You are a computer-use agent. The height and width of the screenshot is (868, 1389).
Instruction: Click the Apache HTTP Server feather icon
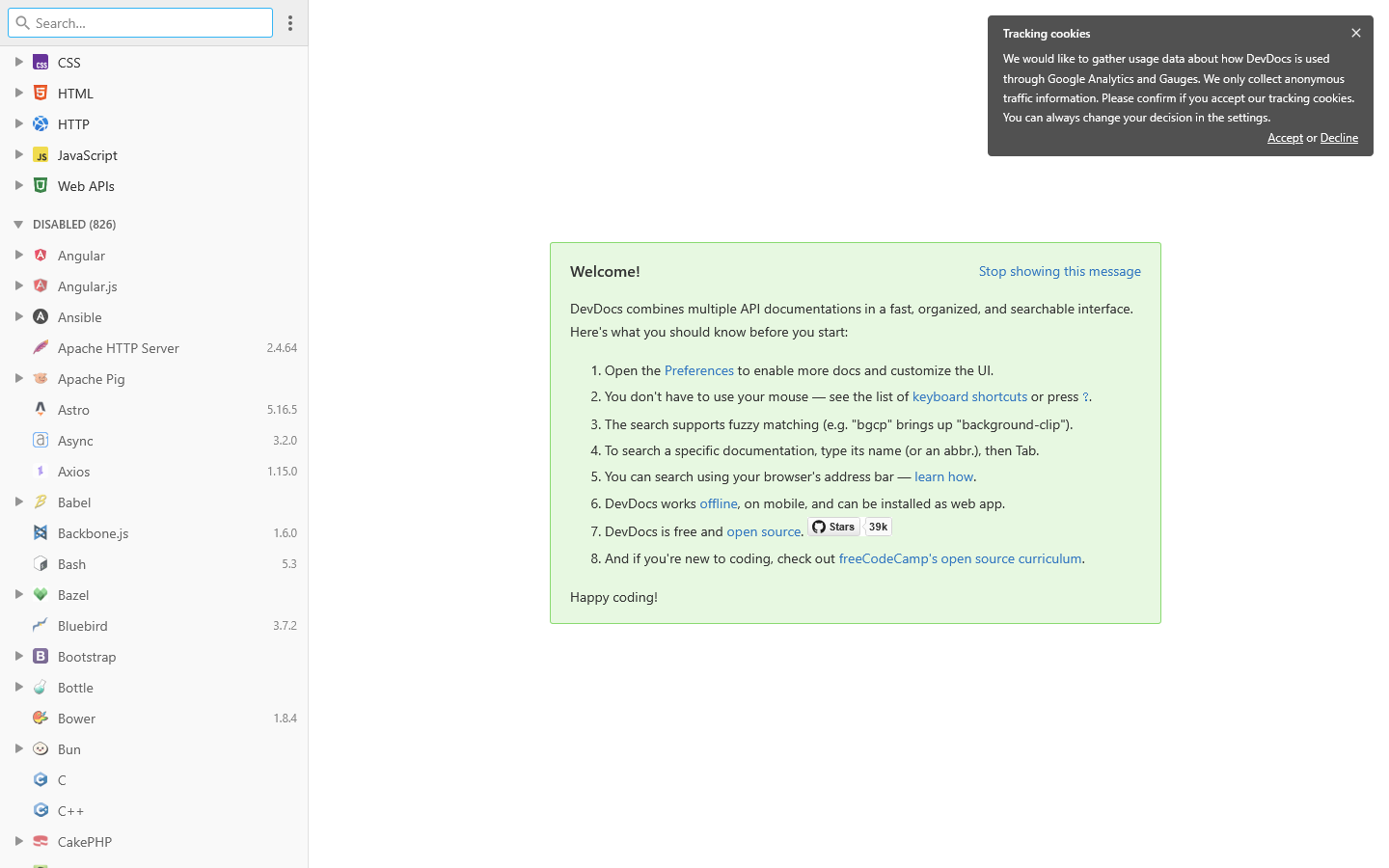41,348
